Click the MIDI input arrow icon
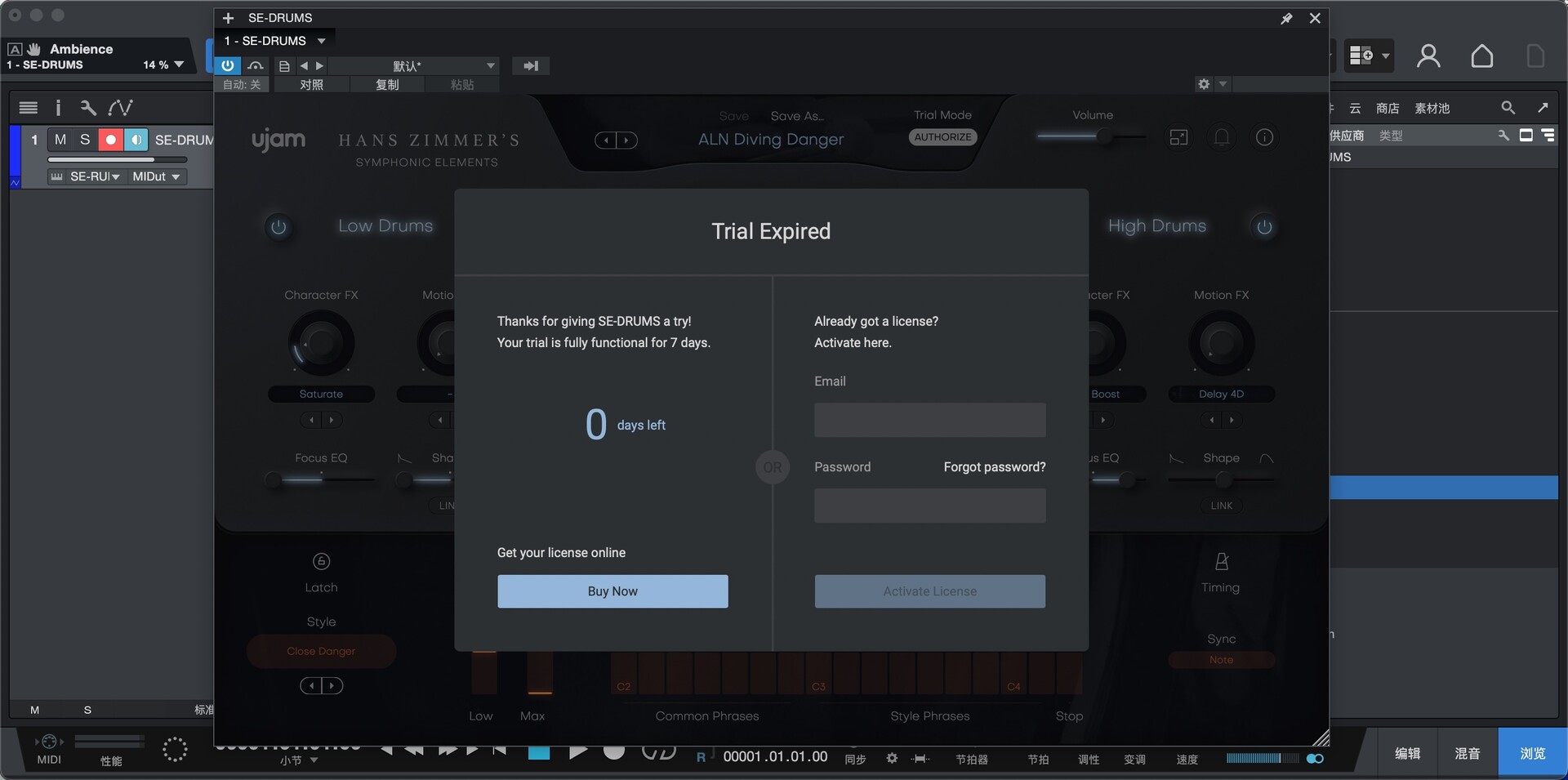The width and height of the screenshot is (1568, 780). tap(531, 66)
